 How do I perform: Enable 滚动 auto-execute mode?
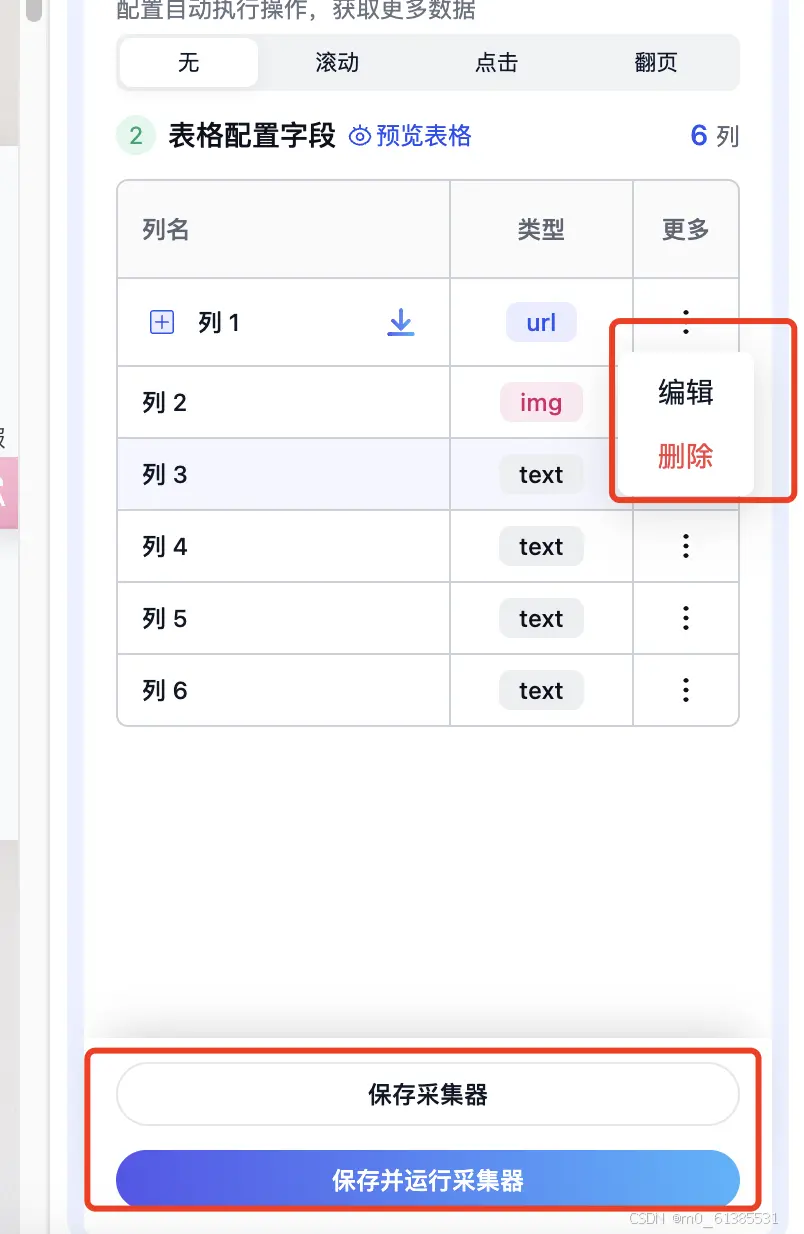pyautogui.click(x=336, y=62)
